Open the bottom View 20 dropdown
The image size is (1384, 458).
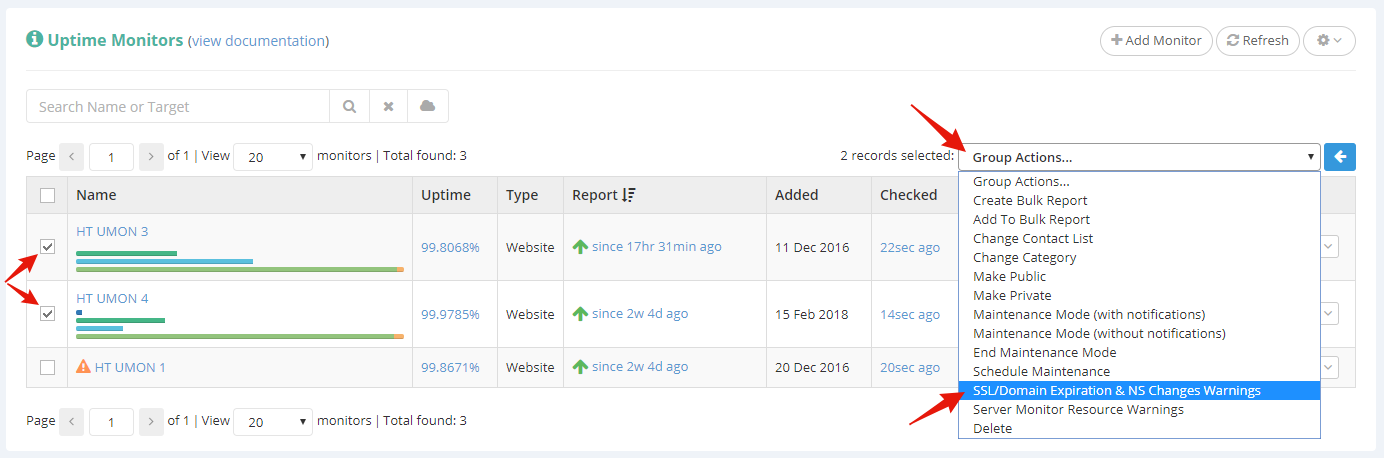[x=273, y=421]
